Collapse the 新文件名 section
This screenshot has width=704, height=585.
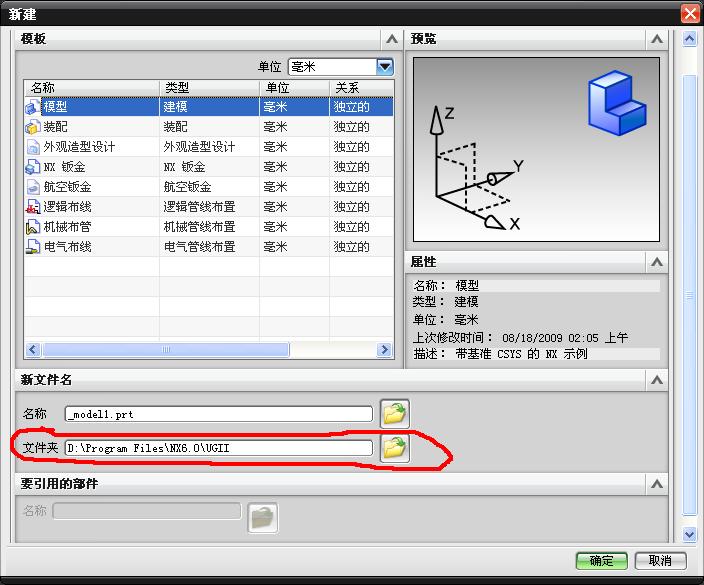click(656, 380)
